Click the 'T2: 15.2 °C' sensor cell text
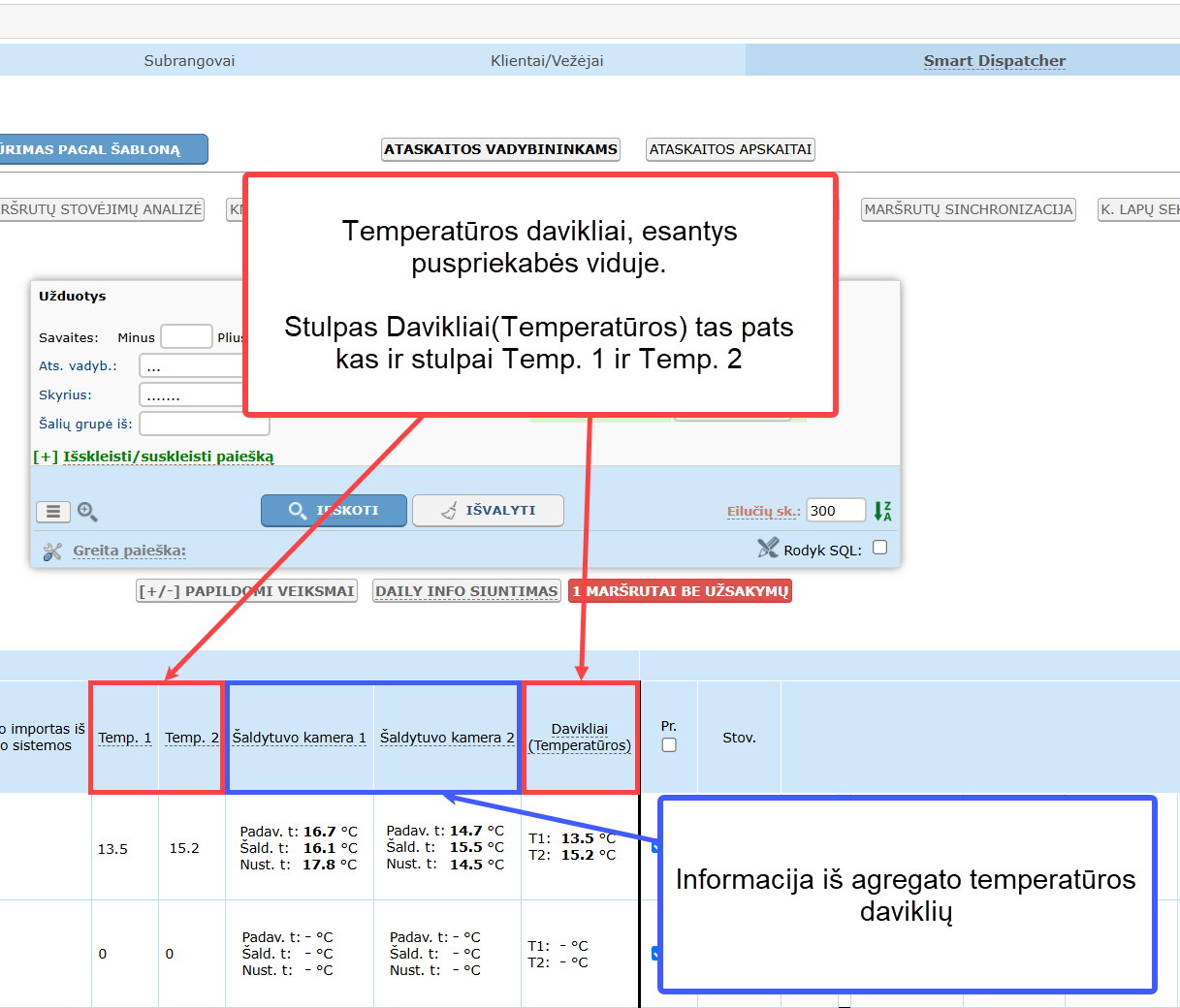Screen dimensions: 1180x1008 [x=572, y=855]
